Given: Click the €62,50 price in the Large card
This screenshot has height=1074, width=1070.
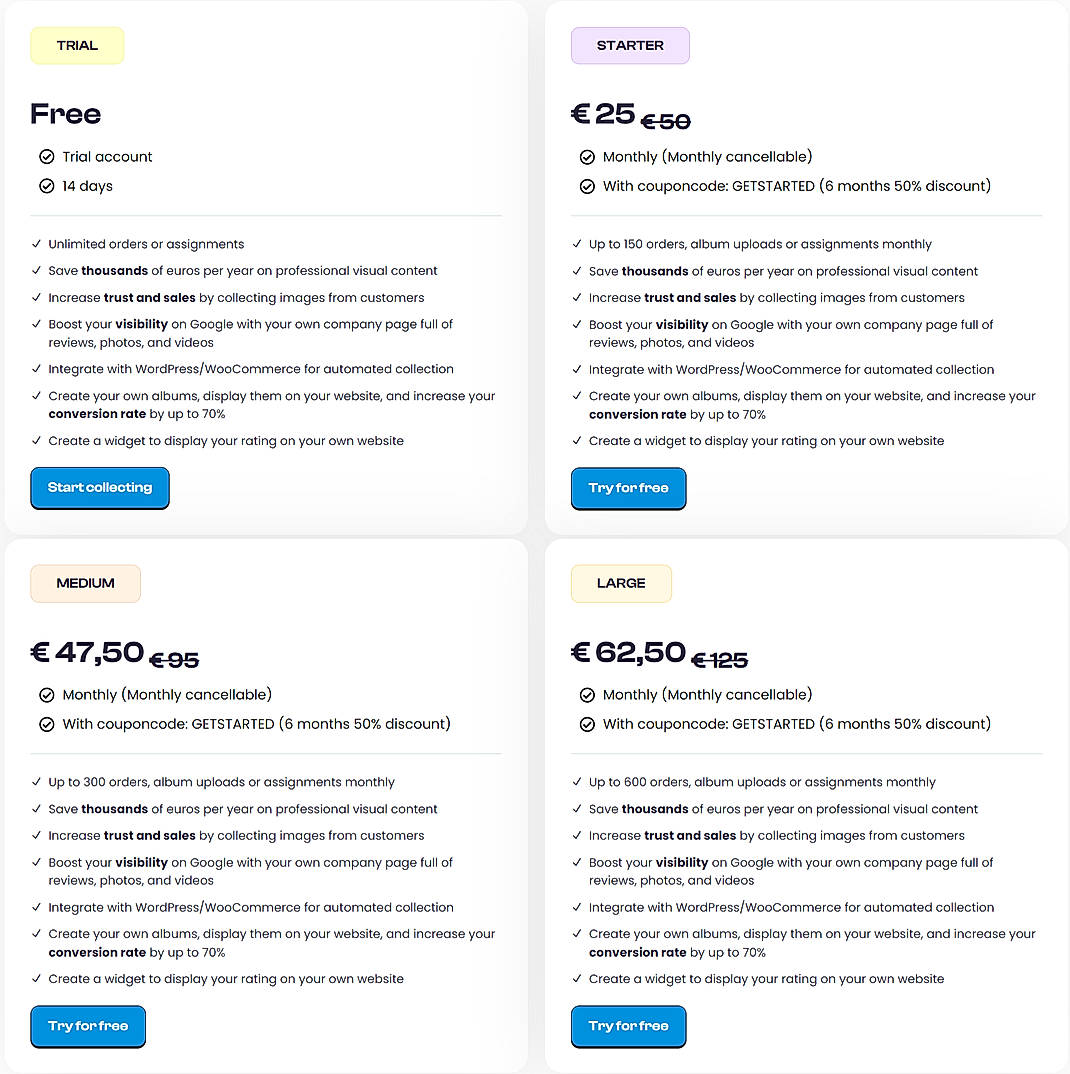Looking at the screenshot, I should tap(627, 652).
